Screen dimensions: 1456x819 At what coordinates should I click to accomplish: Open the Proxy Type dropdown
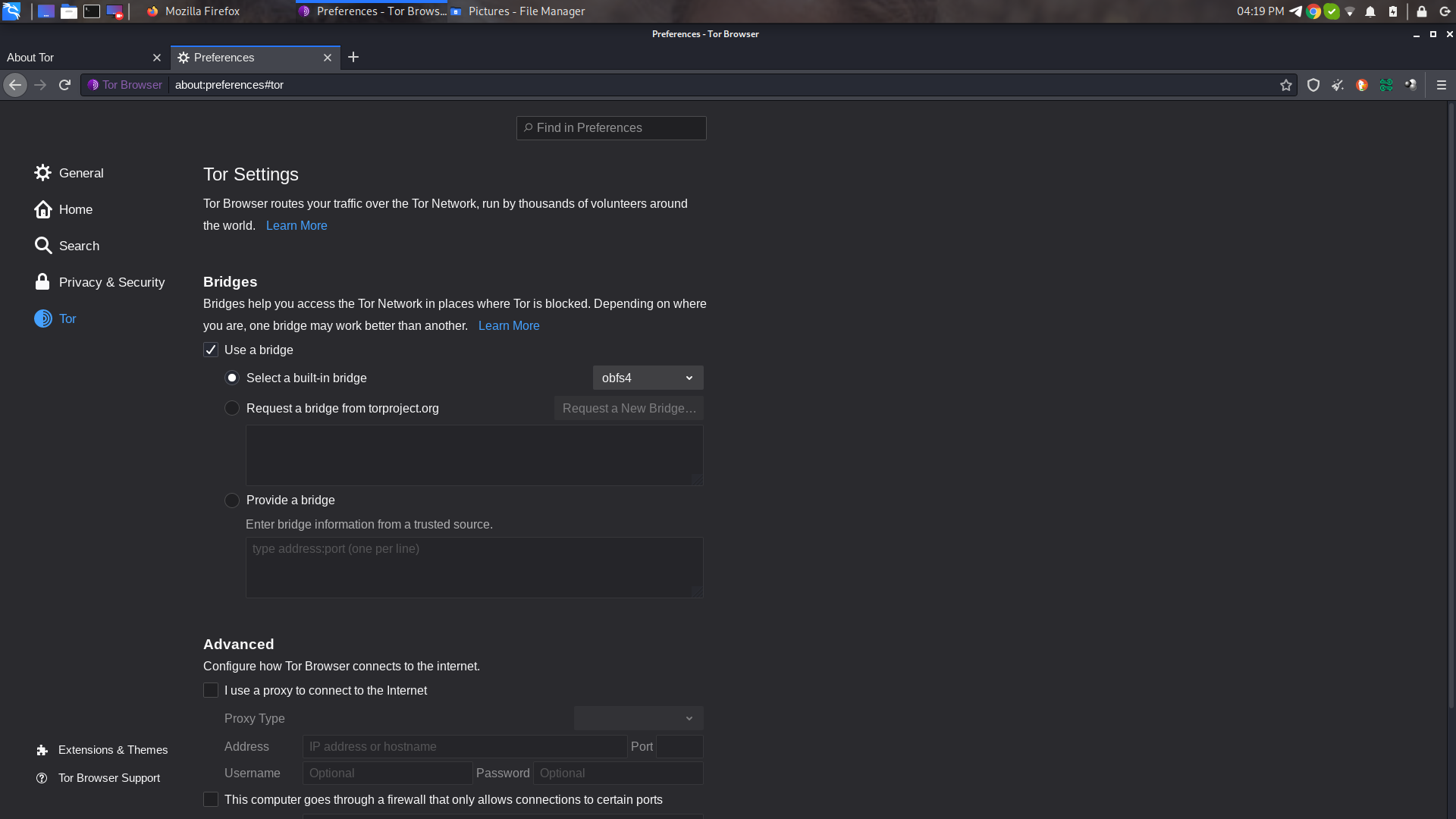click(x=639, y=718)
